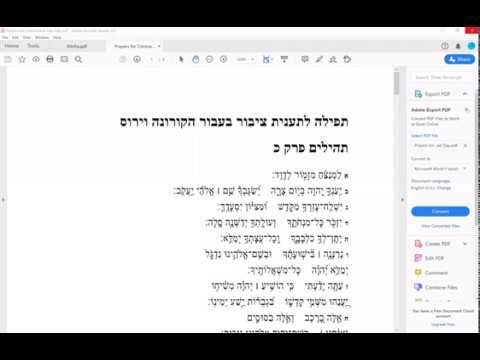This screenshot has width=480, height=360.
Task: Open the View menu
Action: point(27,38)
